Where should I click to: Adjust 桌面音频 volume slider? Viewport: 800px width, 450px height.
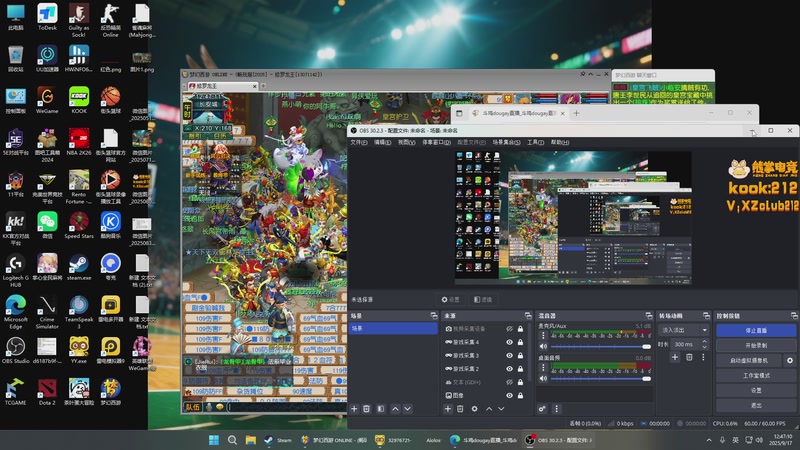click(x=601, y=379)
